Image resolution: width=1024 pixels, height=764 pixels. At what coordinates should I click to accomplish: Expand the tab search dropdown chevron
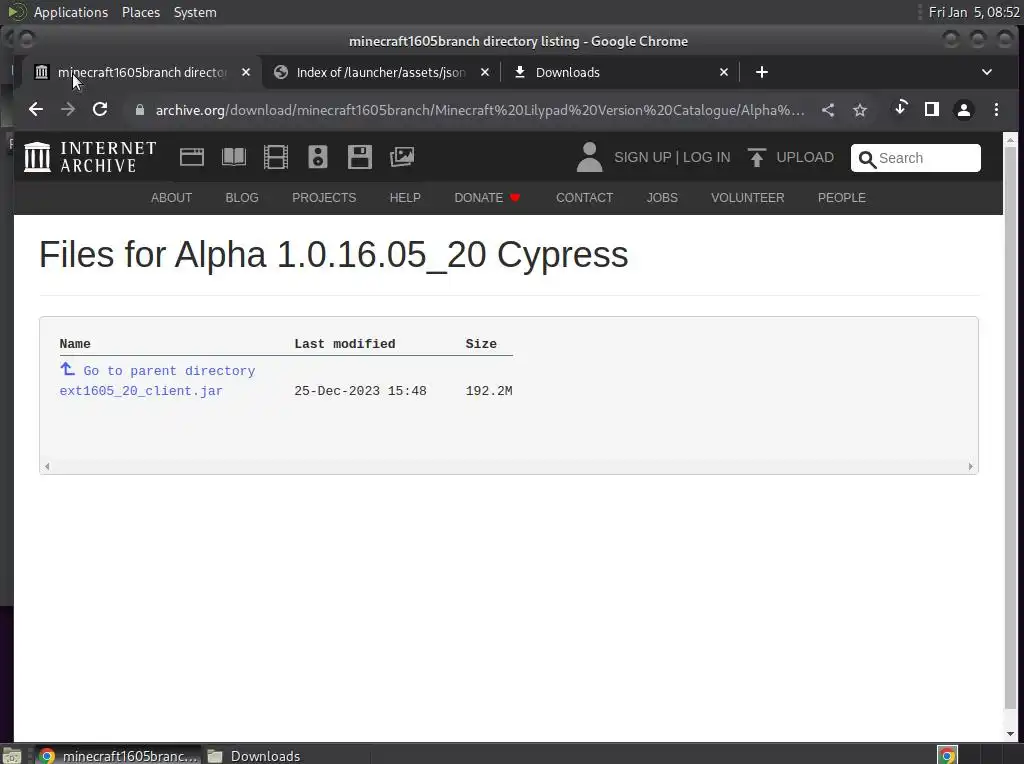pyautogui.click(x=987, y=72)
